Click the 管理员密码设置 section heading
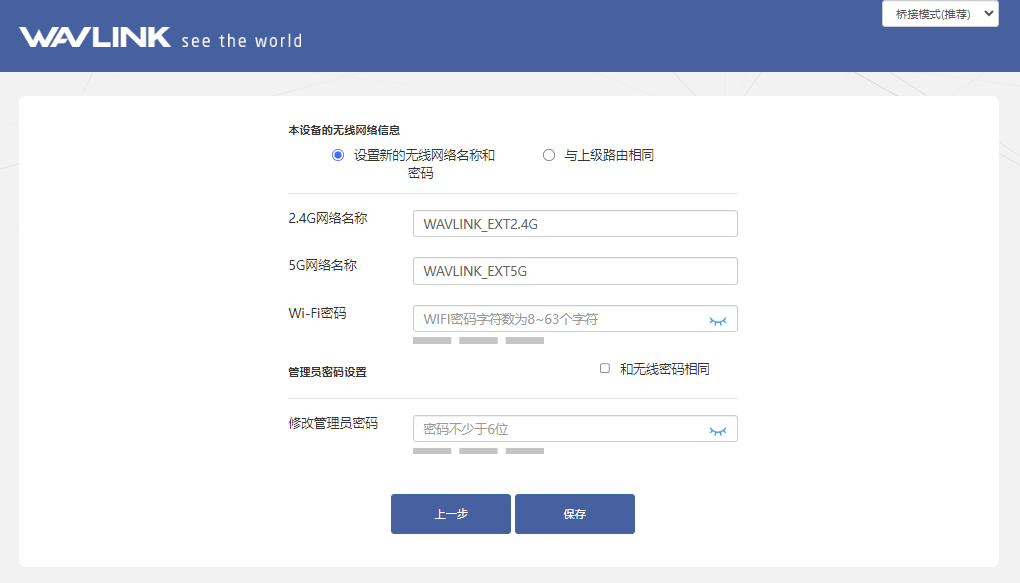Image resolution: width=1020 pixels, height=583 pixels. [327, 372]
